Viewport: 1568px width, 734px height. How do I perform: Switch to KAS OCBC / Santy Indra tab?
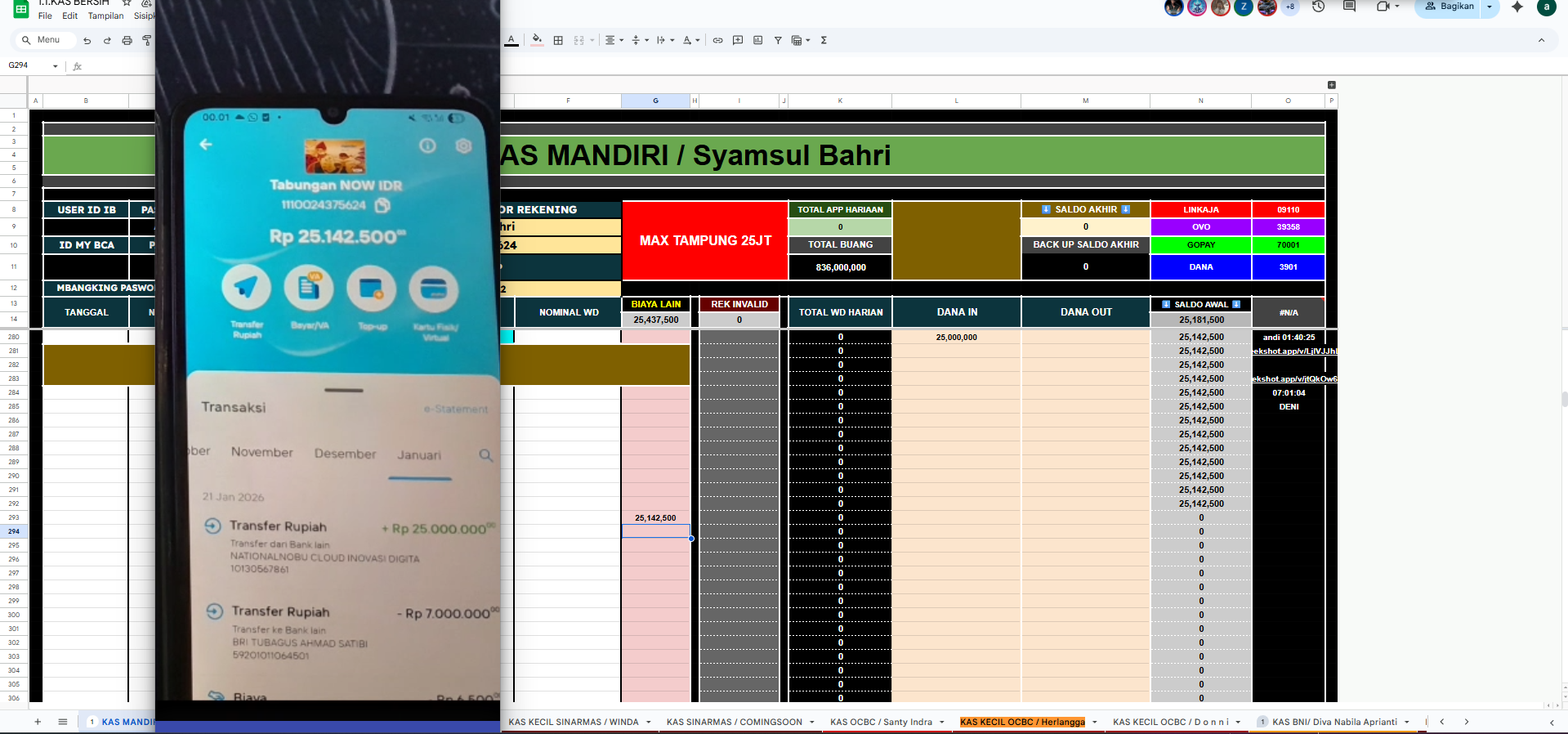point(881,722)
